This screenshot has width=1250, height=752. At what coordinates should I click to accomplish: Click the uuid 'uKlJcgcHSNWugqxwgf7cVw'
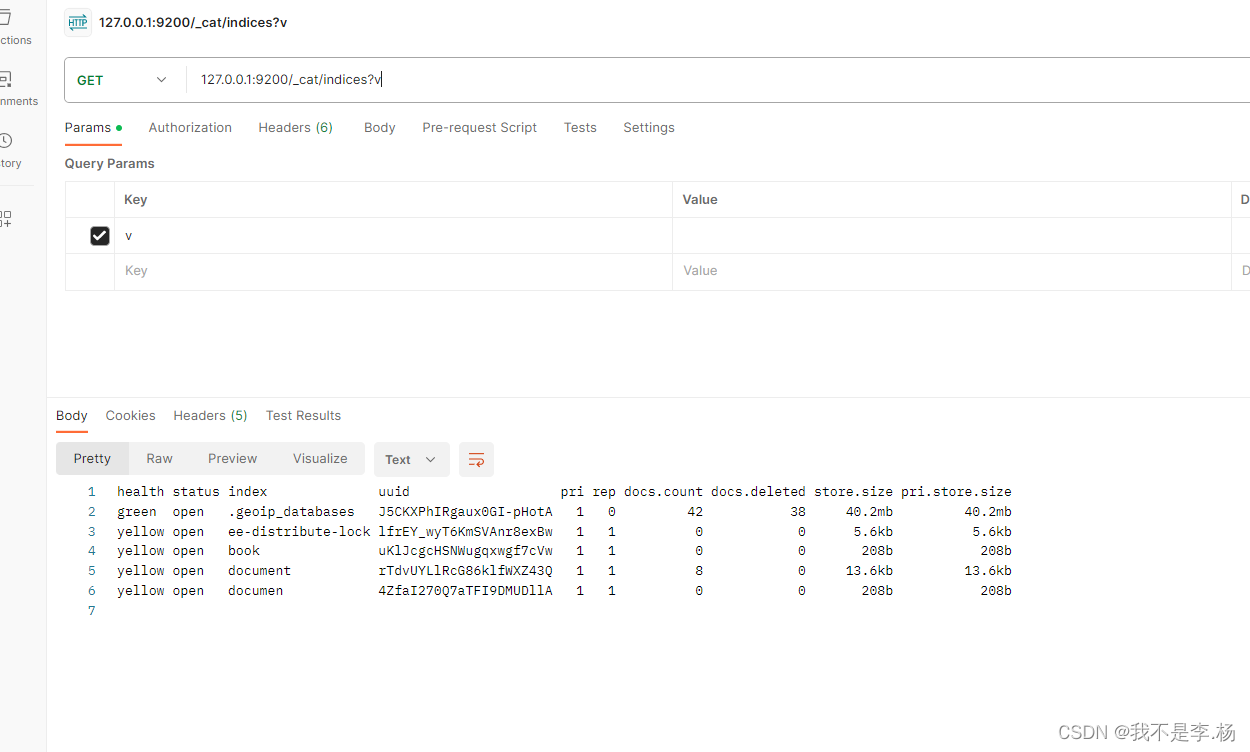(x=465, y=551)
